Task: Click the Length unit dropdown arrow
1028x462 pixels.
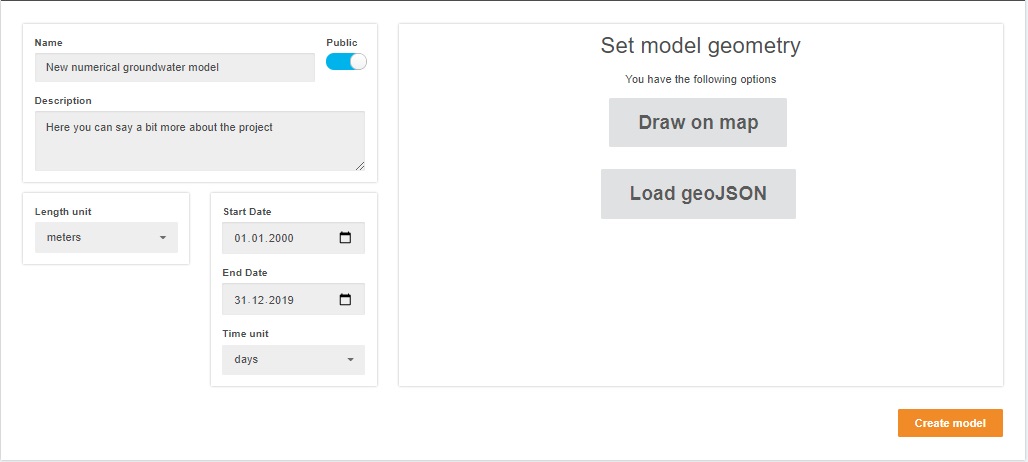Action: pyautogui.click(x=163, y=238)
